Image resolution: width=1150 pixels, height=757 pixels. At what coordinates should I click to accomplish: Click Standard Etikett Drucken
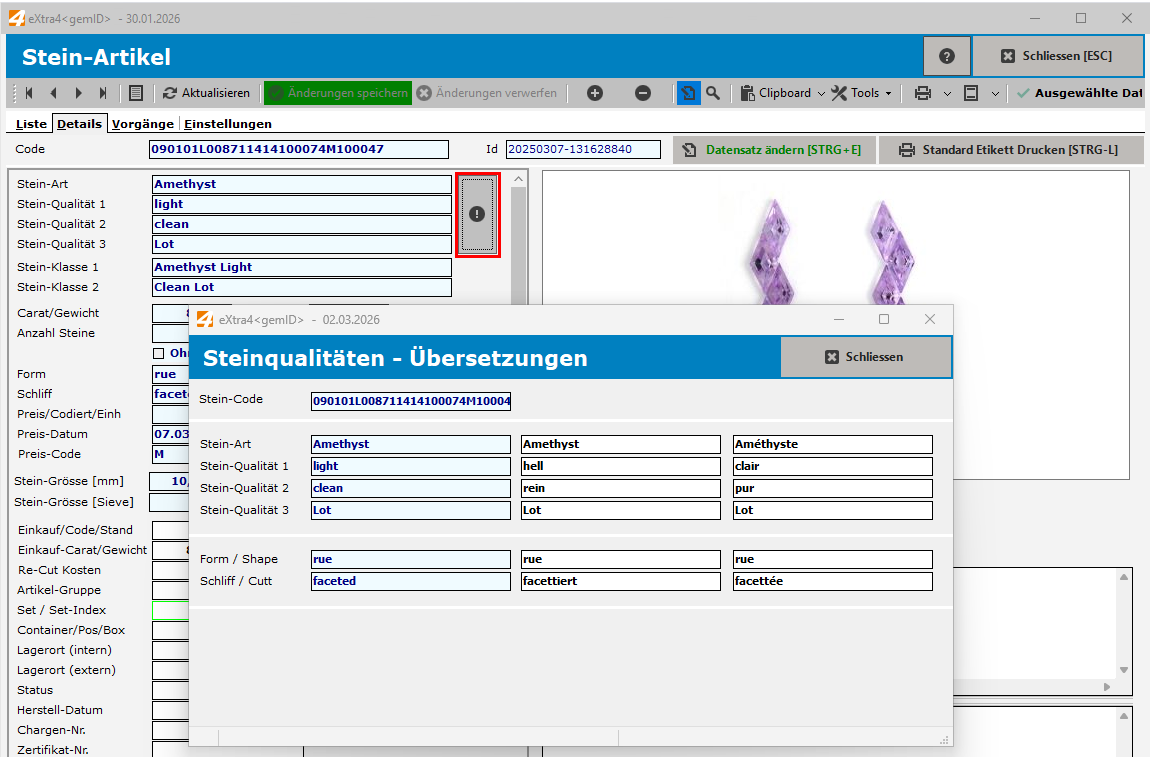pos(1010,149)
